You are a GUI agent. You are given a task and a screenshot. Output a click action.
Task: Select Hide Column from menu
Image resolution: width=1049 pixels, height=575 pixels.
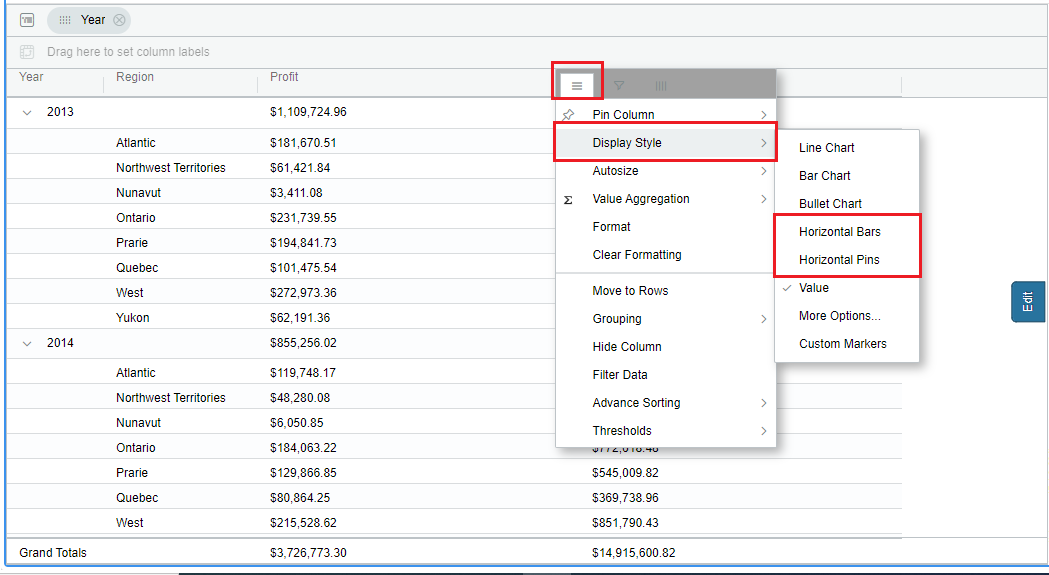pos(626,347)
